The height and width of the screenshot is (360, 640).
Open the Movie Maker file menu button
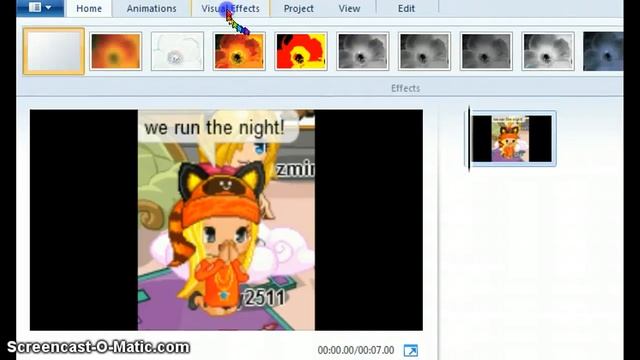40,8
